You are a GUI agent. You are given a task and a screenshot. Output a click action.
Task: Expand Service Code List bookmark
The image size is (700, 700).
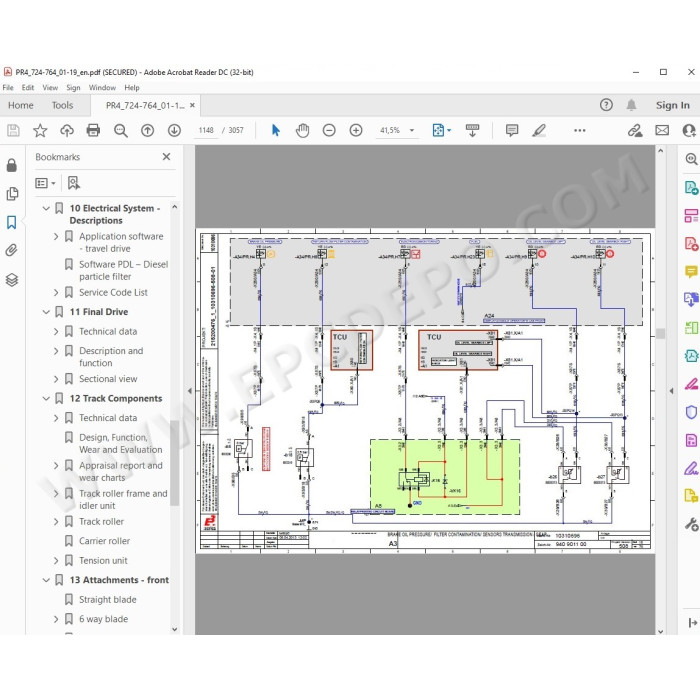point(56,292)
